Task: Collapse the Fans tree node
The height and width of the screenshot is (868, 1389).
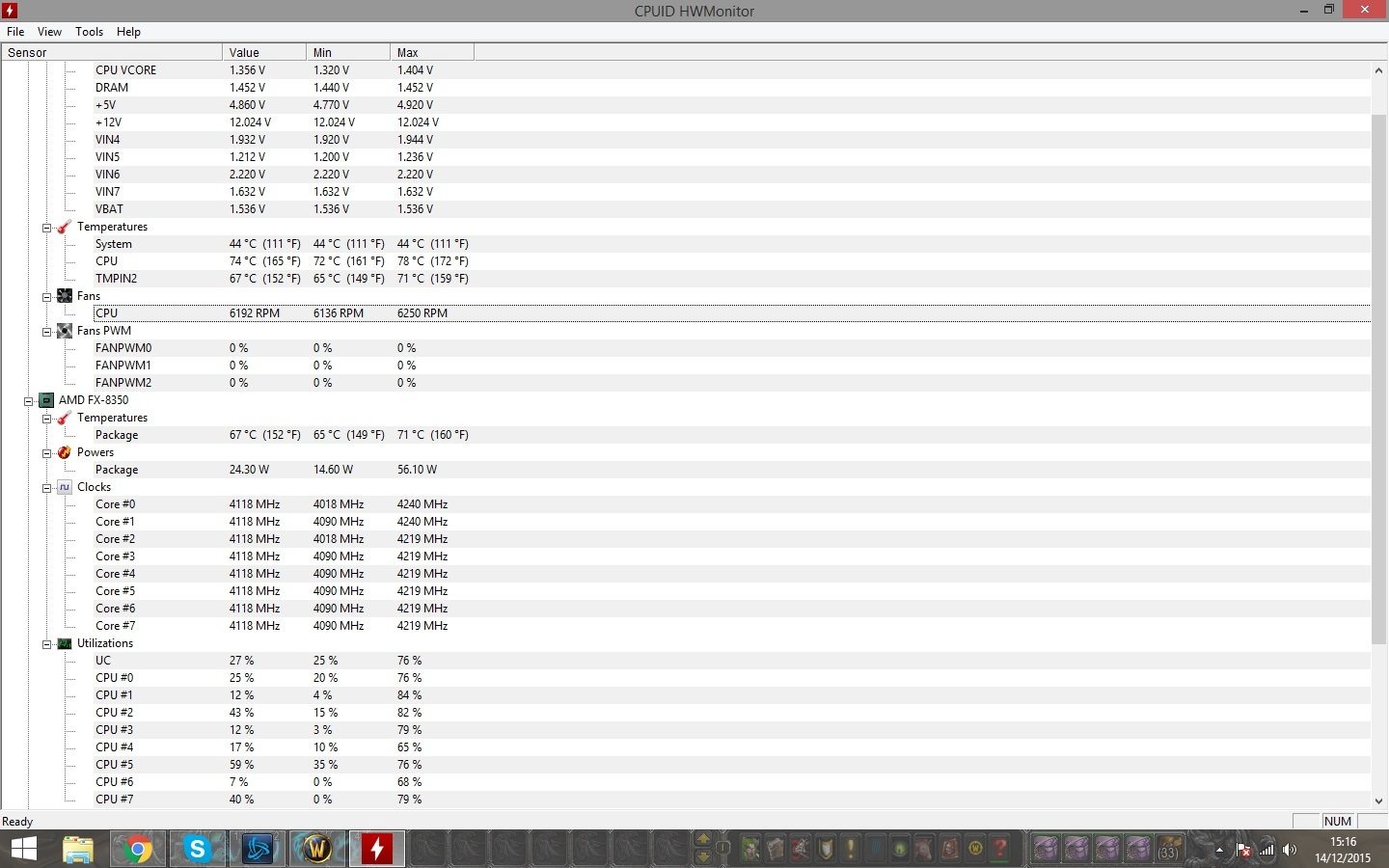Action: pyautogui.click(x=46, y=297)
